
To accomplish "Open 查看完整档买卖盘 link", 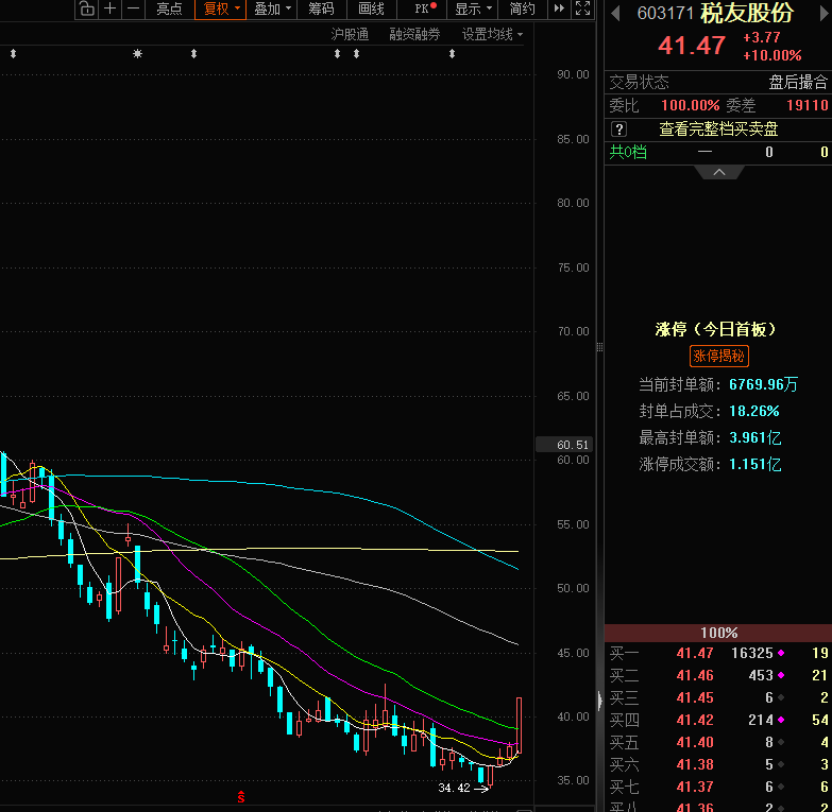I will click(x=718, y=129).
